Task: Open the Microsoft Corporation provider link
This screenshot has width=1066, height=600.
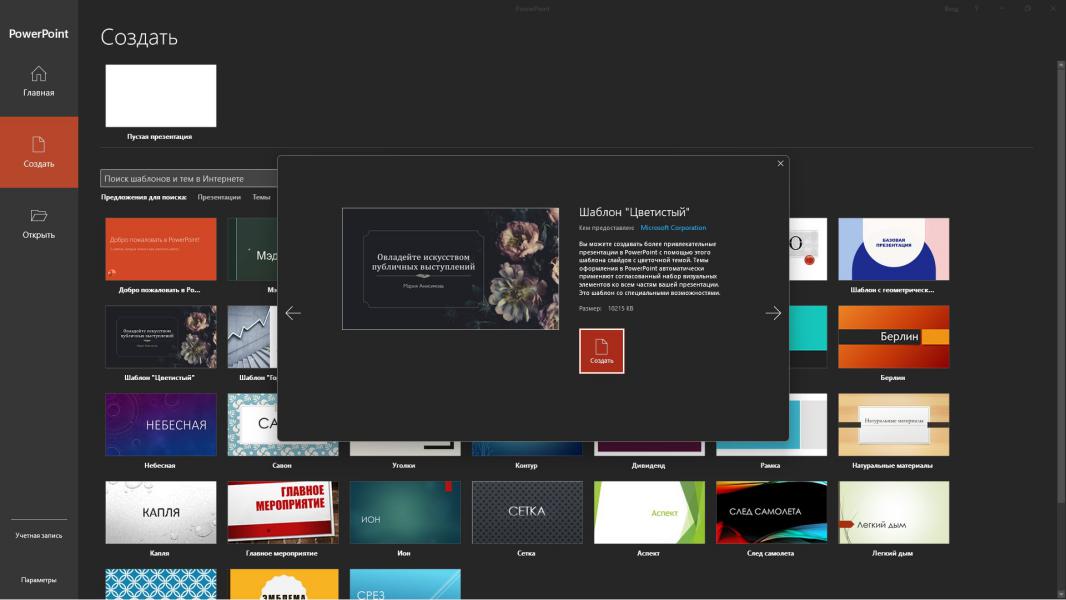Action: (673, 228)
